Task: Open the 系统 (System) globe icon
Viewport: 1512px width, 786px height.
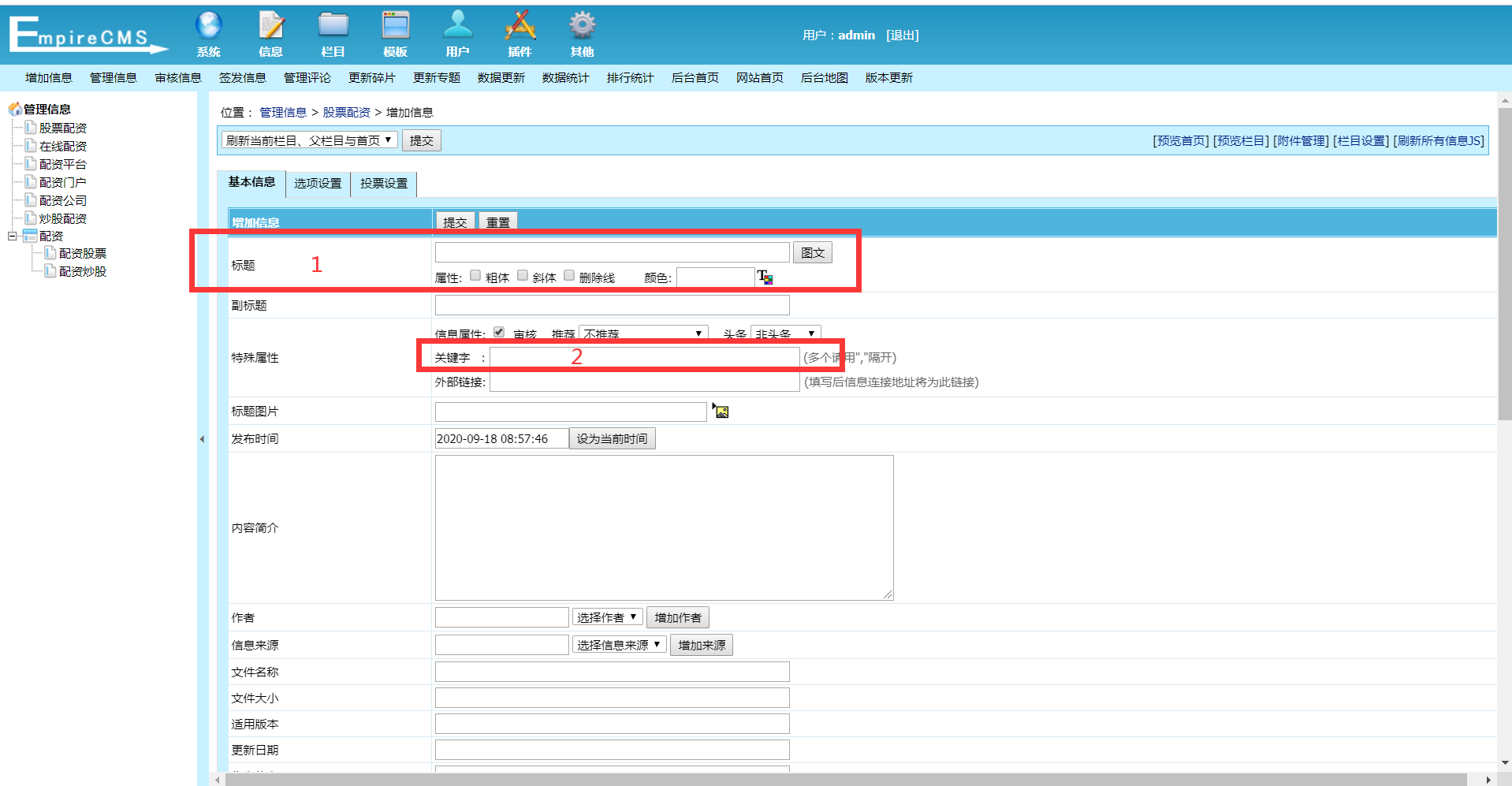Action: (x=208, y=34)
